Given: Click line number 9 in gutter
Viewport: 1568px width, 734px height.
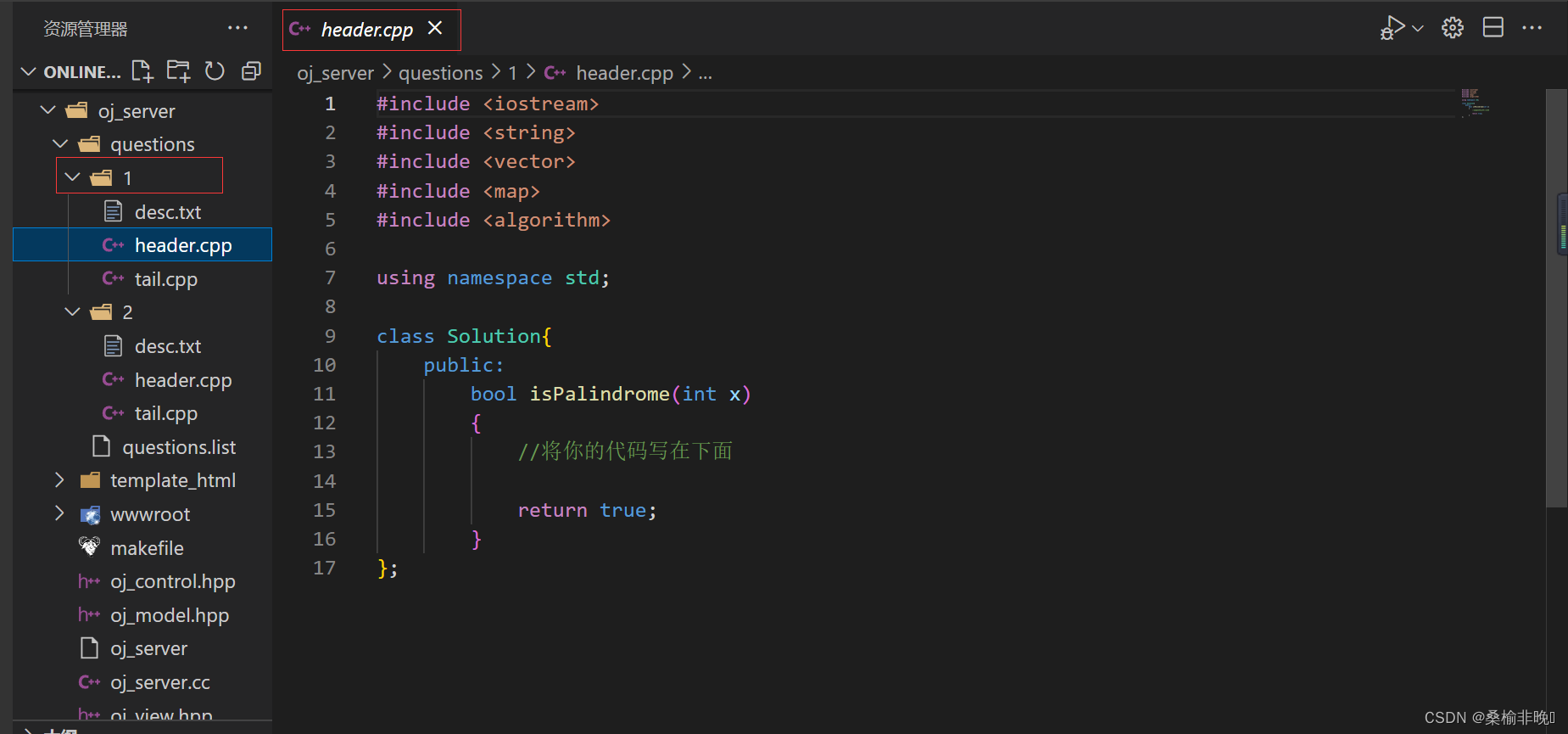Looking at the screenshot, I should (330, 336).
